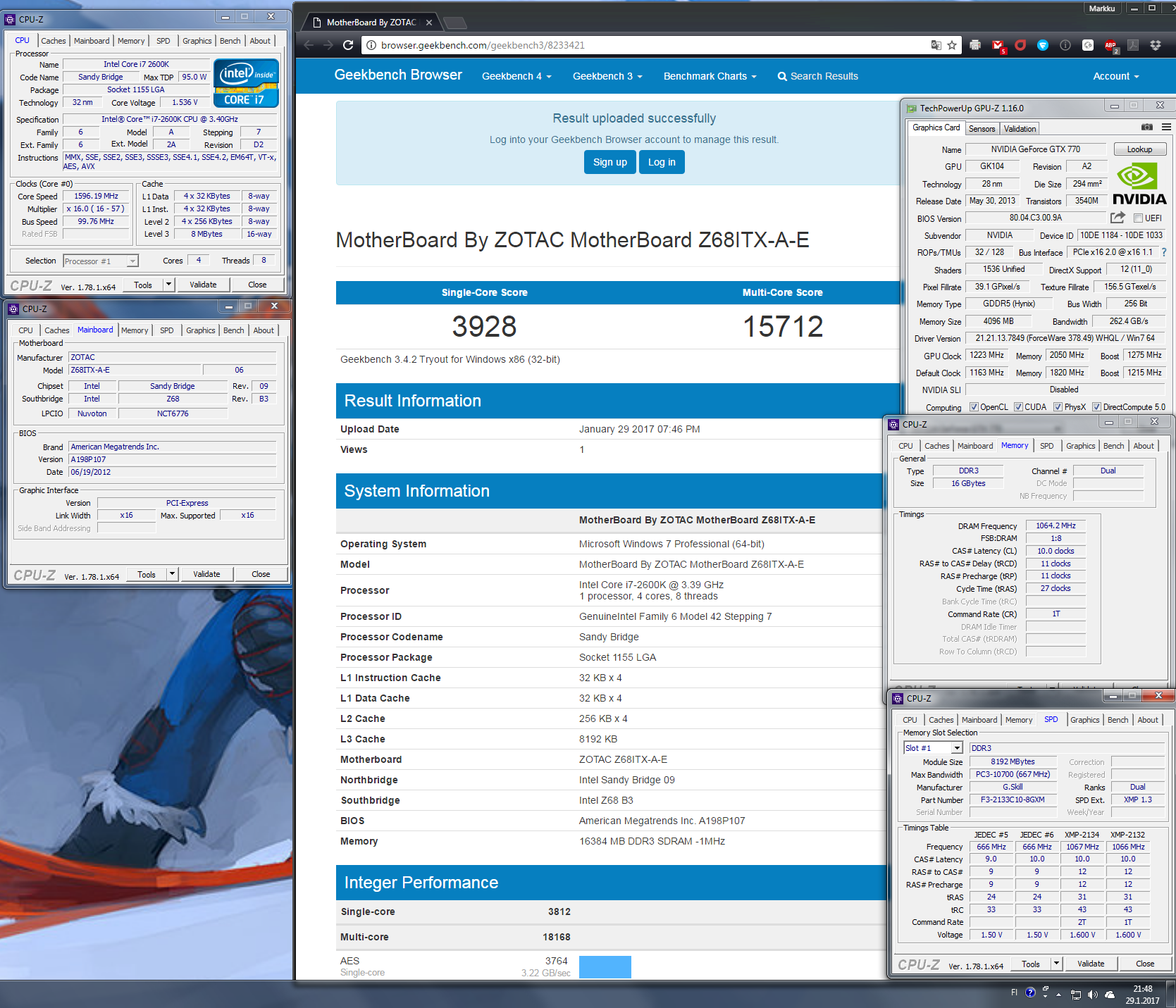Click the Log in button
Viewport: 1176px width, 1008px height.
click(x=662, y=162)
